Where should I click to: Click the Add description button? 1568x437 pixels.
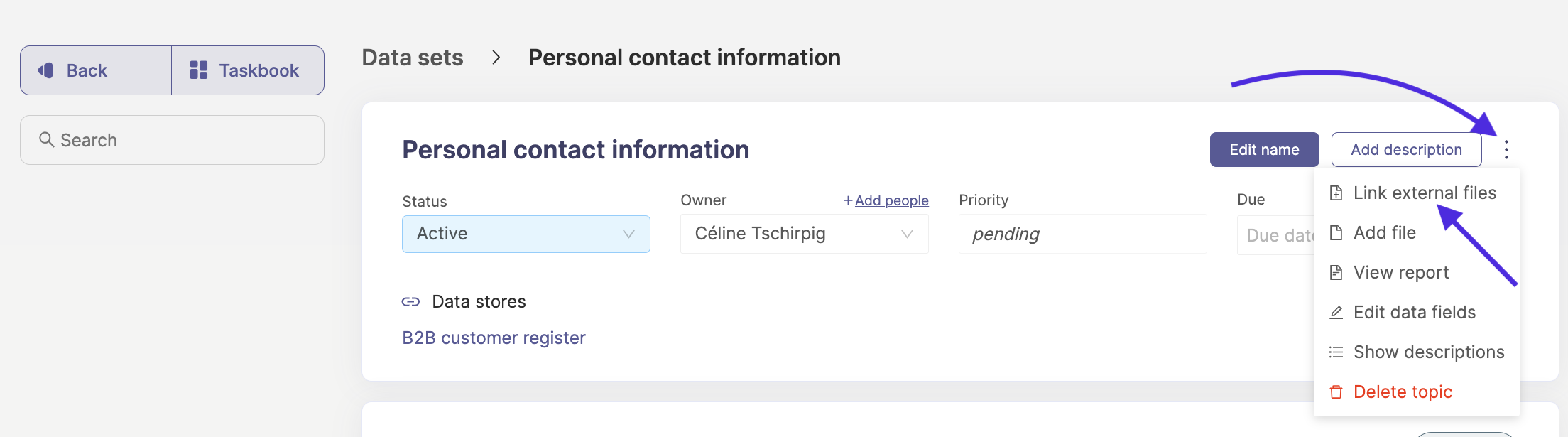click(1407, 149)
